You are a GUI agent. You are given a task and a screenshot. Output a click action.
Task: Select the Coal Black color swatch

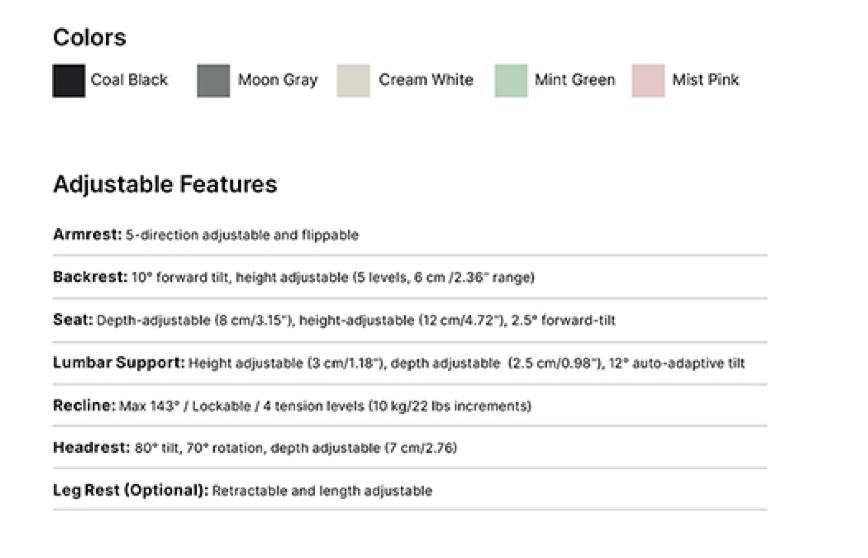(x=69, y=81)
